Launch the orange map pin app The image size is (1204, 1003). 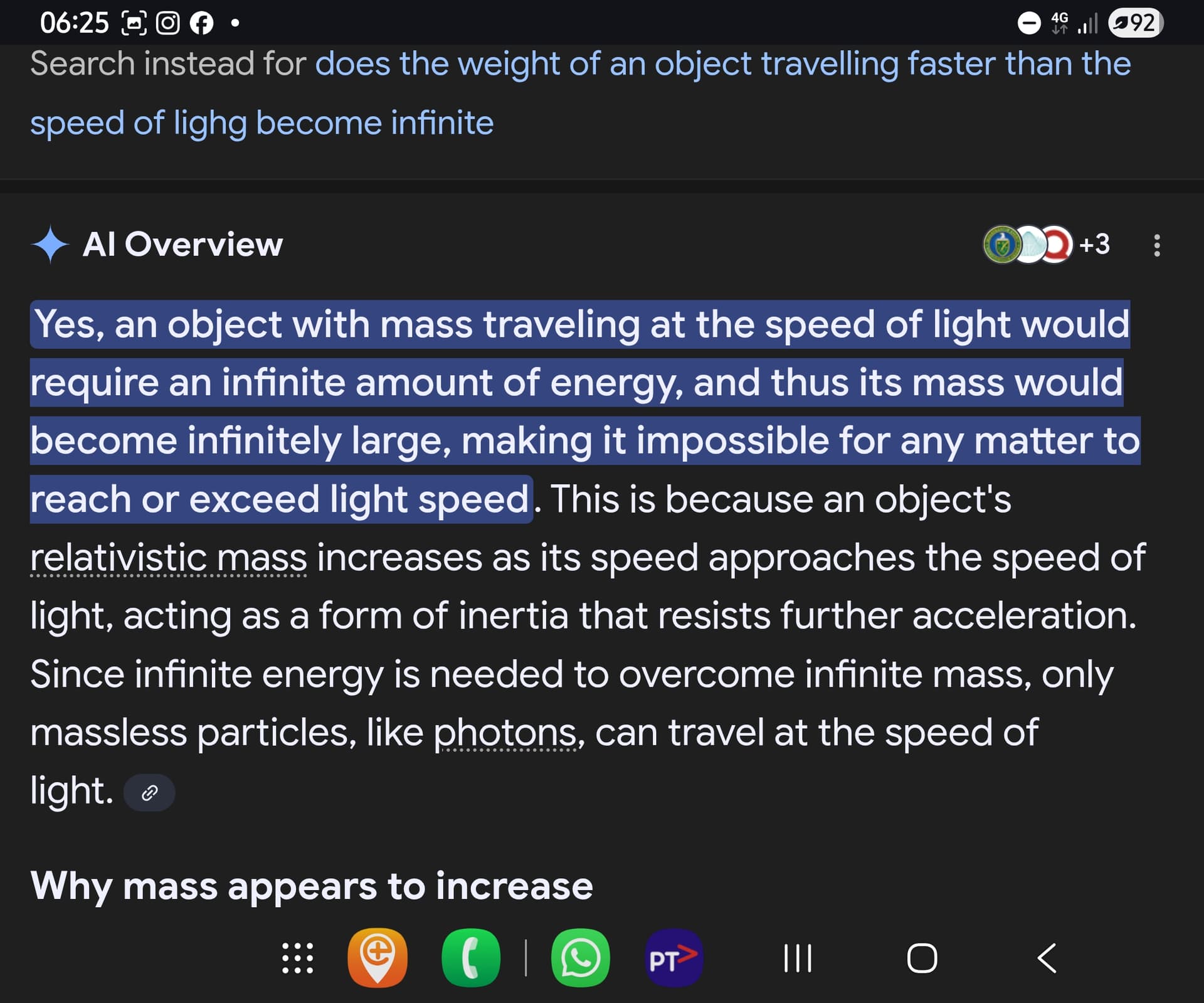tap(378, 957)
